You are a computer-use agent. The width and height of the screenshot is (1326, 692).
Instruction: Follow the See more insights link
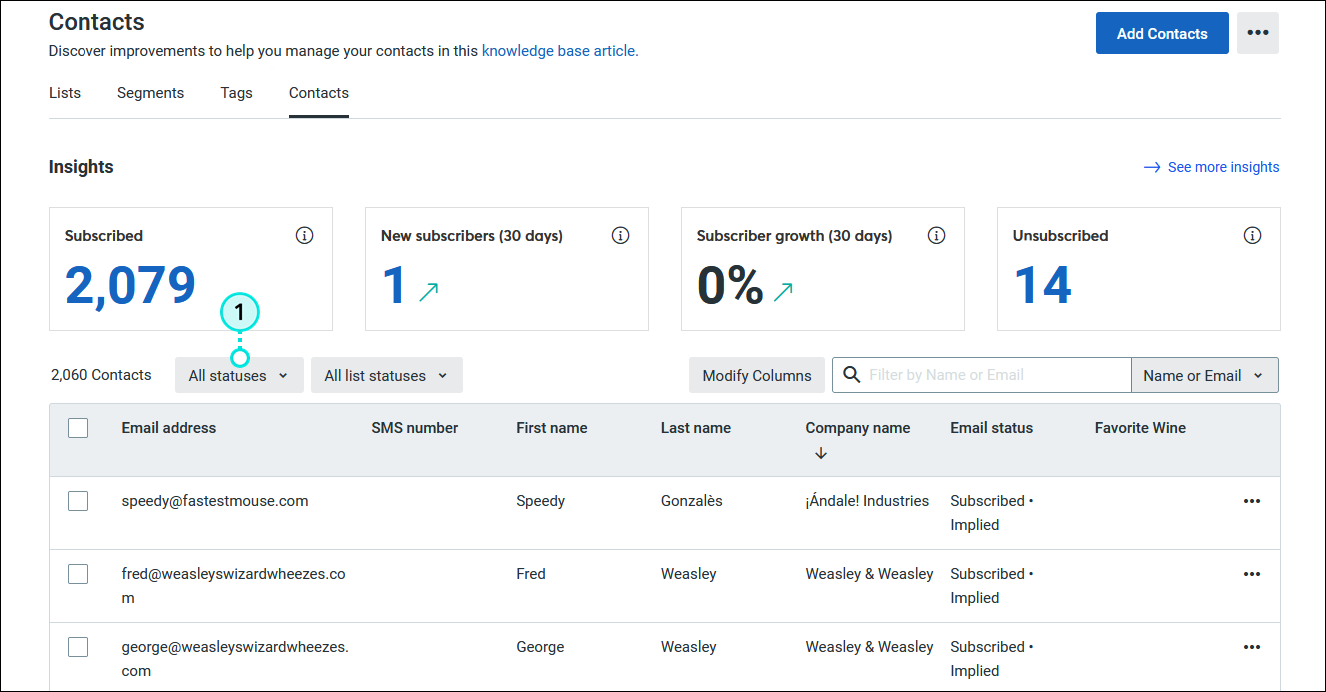(x=1212, y=167)
